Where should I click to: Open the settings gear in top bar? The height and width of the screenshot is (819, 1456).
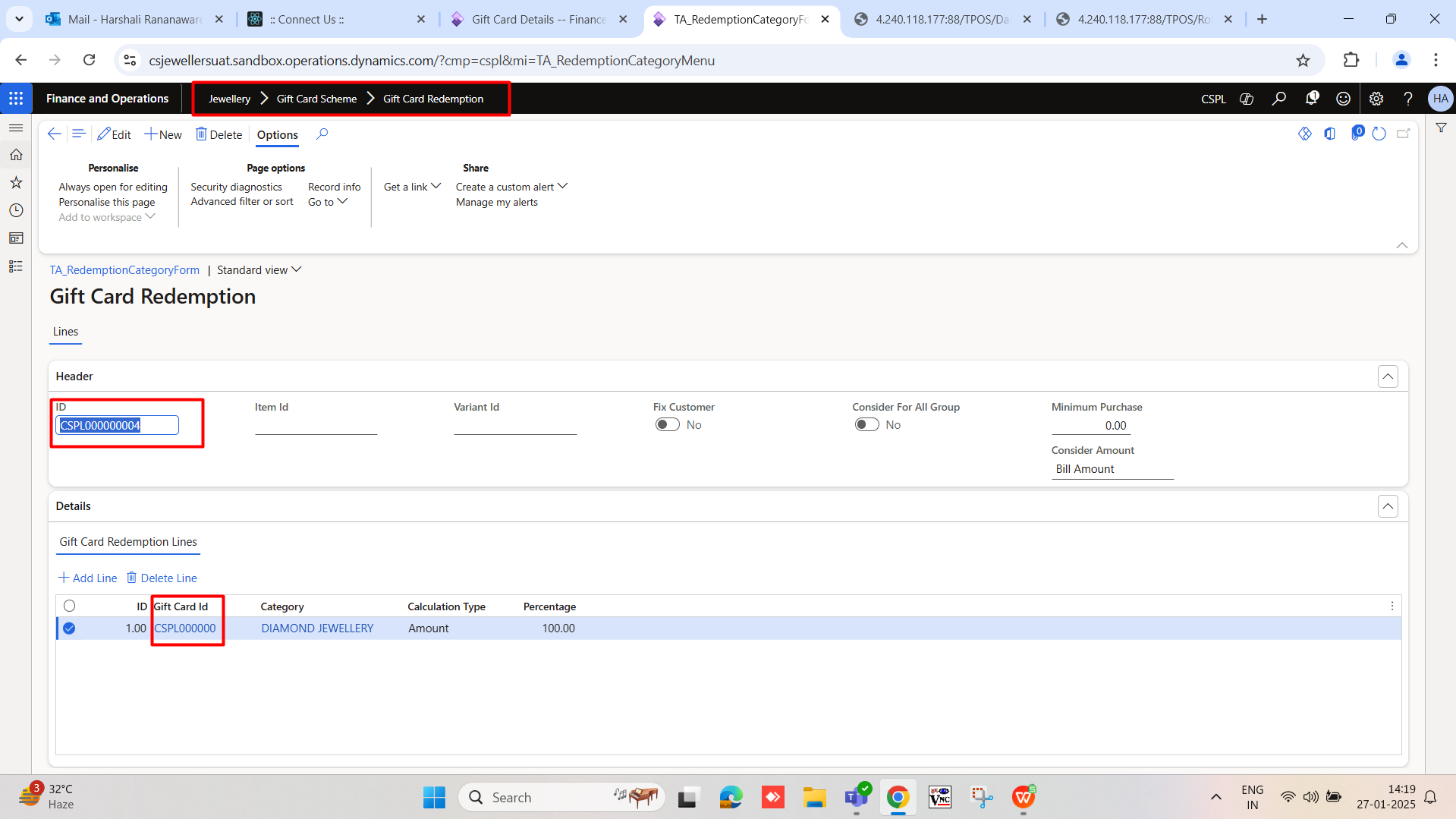point(1376,99)
